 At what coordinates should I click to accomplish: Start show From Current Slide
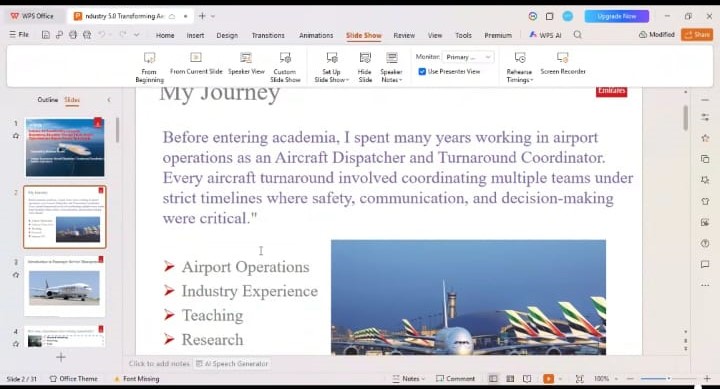tap(196, 63)
